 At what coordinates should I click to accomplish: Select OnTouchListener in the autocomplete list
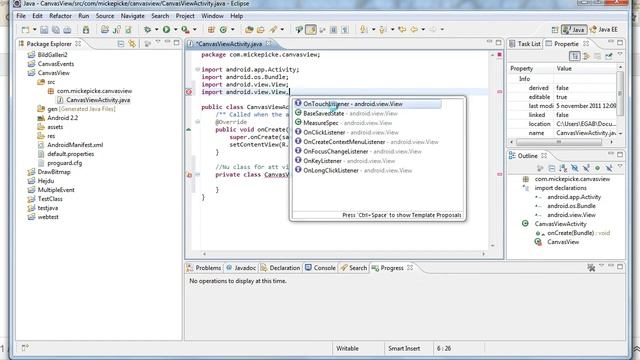(367, 104)
